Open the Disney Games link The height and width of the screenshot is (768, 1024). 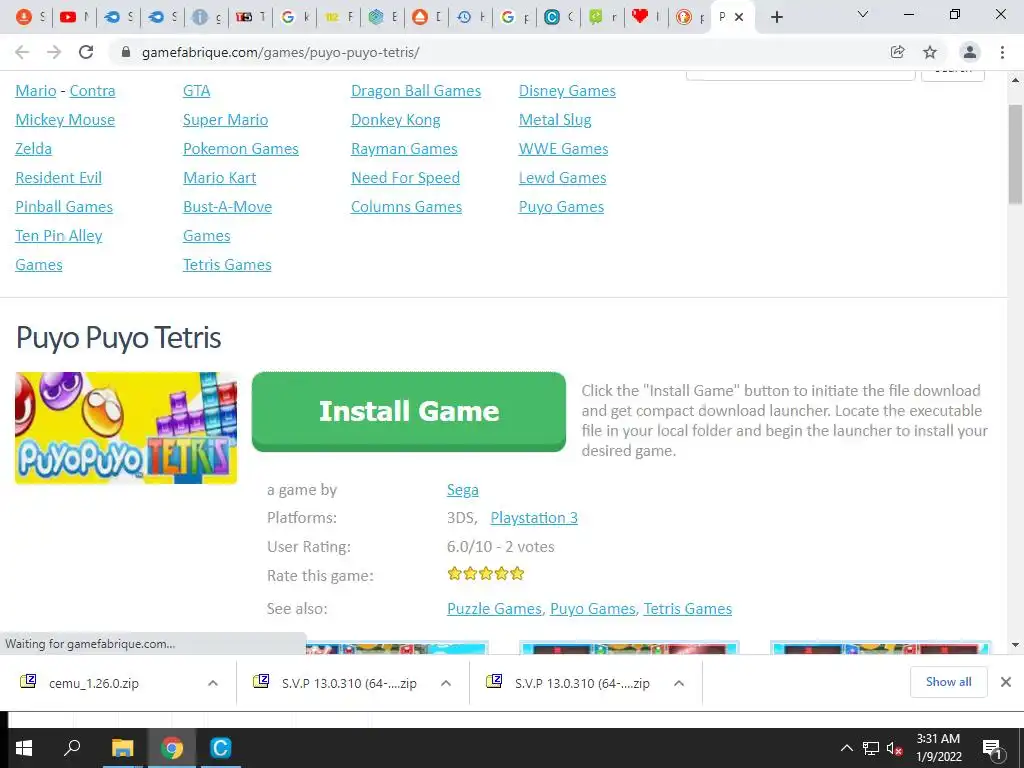pos(567,90)
